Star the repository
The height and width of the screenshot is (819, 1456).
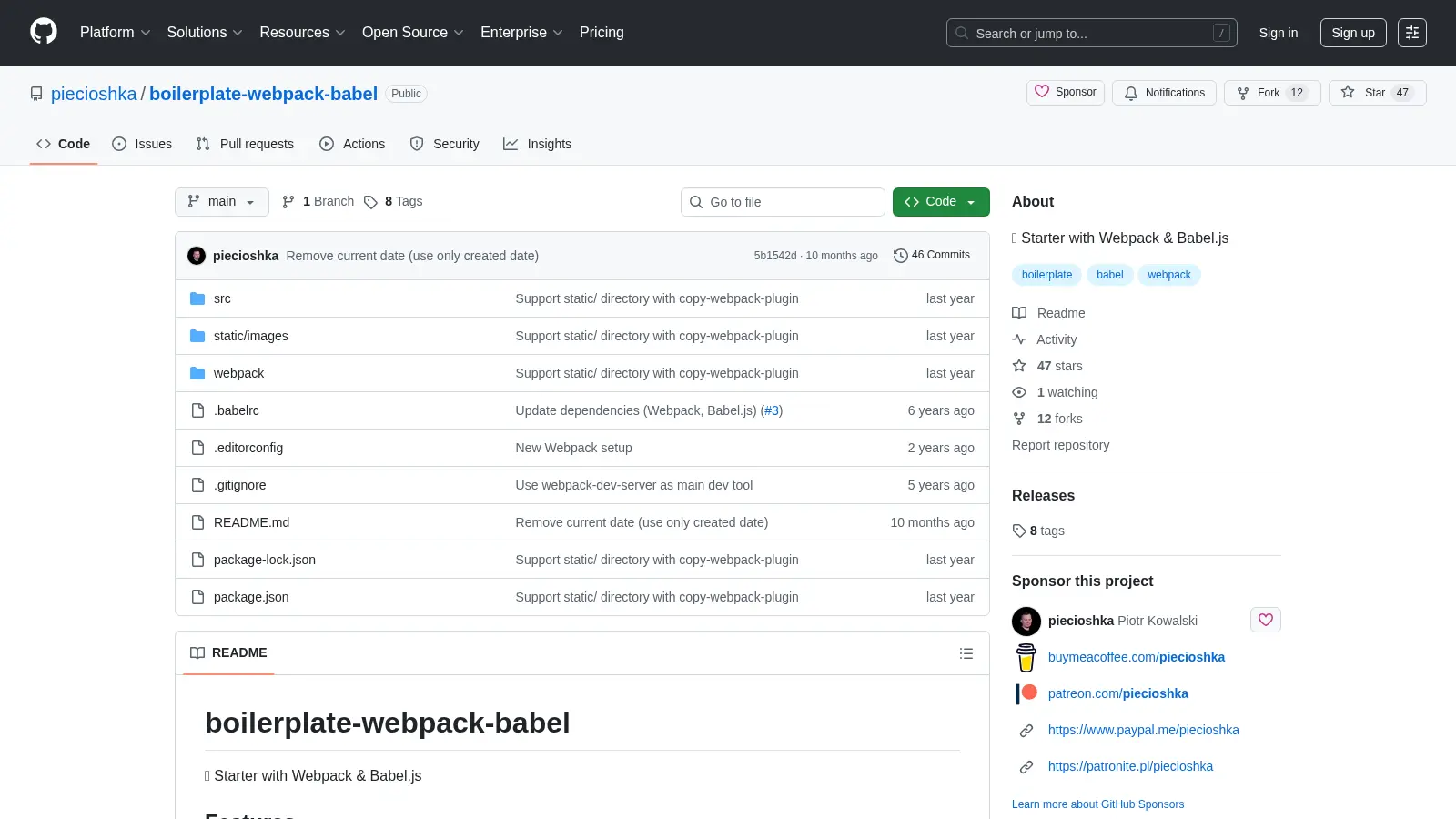click(x=1377, y=93)
